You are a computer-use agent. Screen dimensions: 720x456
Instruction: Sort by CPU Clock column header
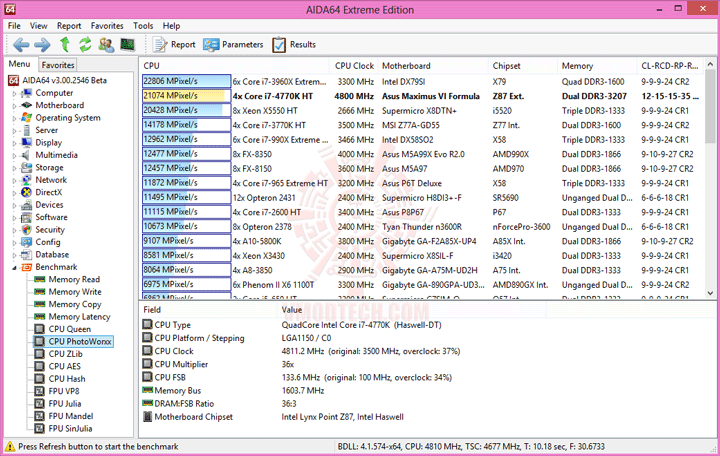tap(354, 66)
